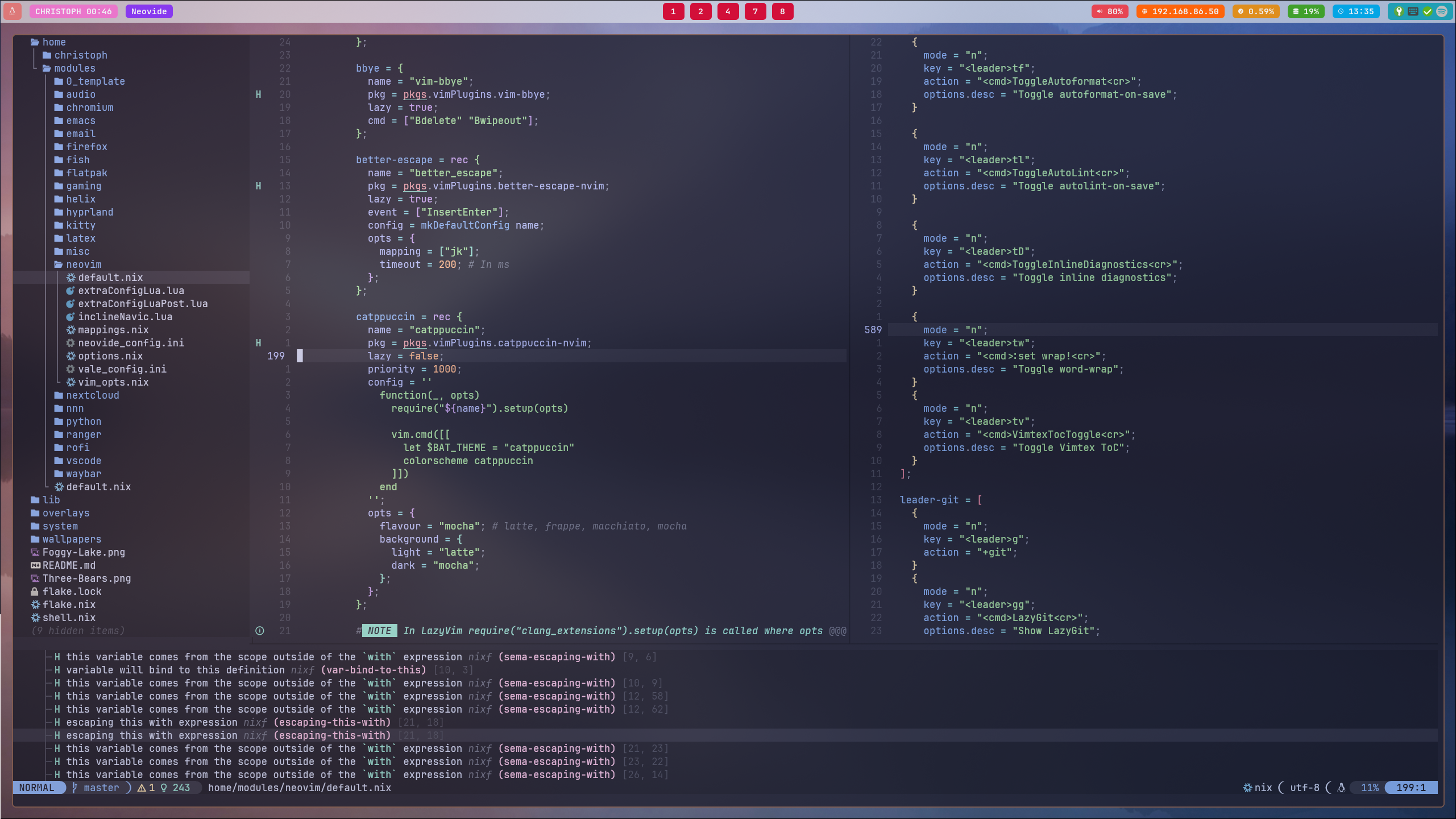The image size is (1456, 819).
Task: Click the Neovide window title badge
Action: 149,11
